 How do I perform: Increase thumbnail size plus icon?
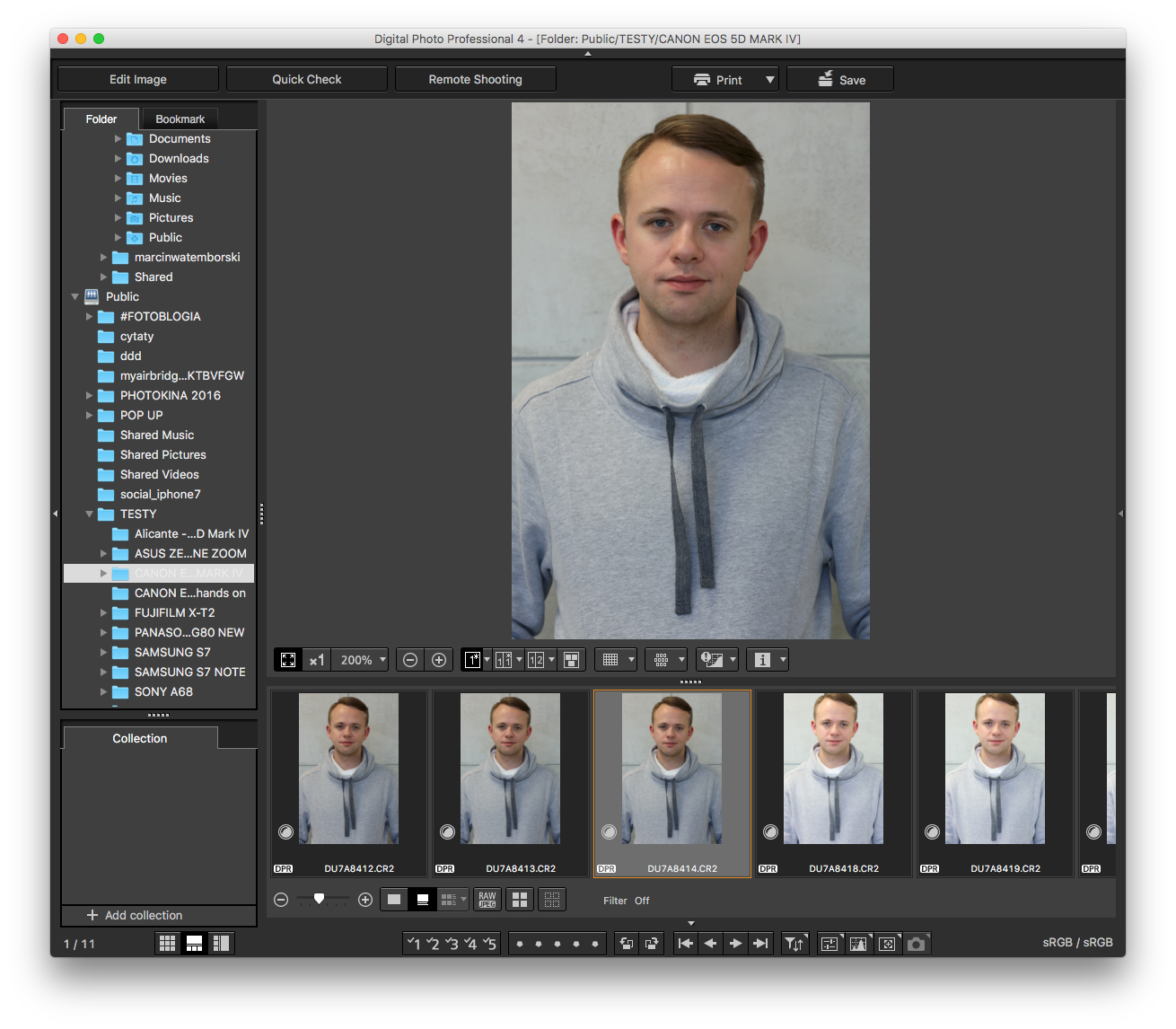coord(365,900)
